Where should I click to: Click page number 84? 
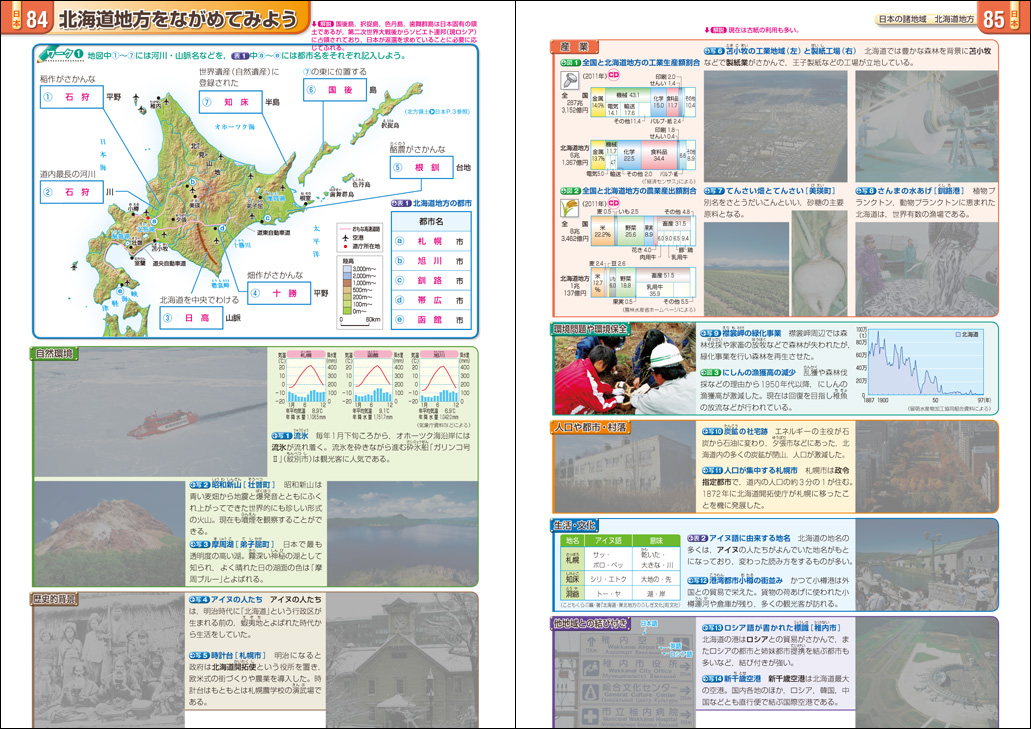click(36, 19)
